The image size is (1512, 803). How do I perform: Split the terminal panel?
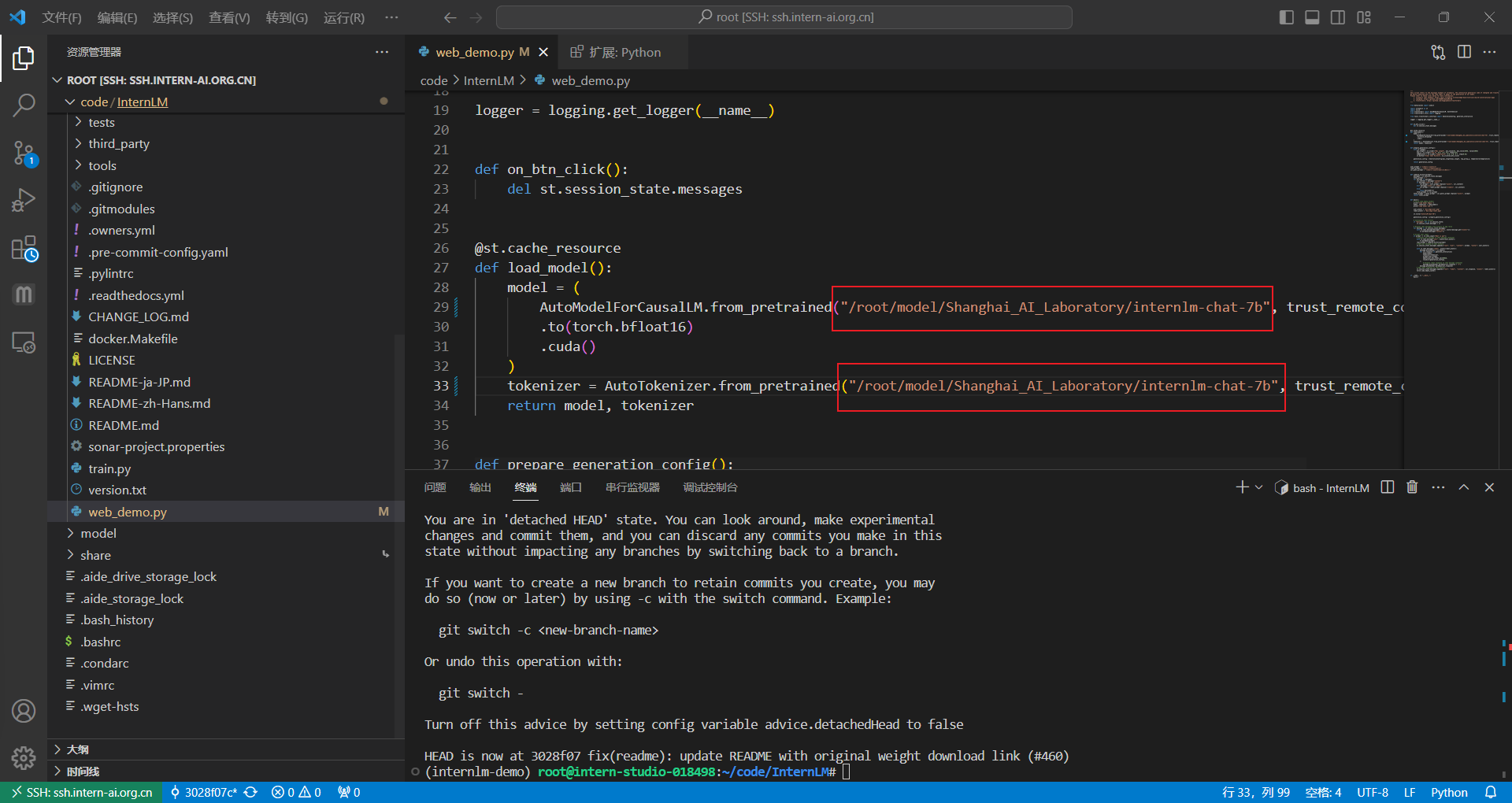point(1388,487)
